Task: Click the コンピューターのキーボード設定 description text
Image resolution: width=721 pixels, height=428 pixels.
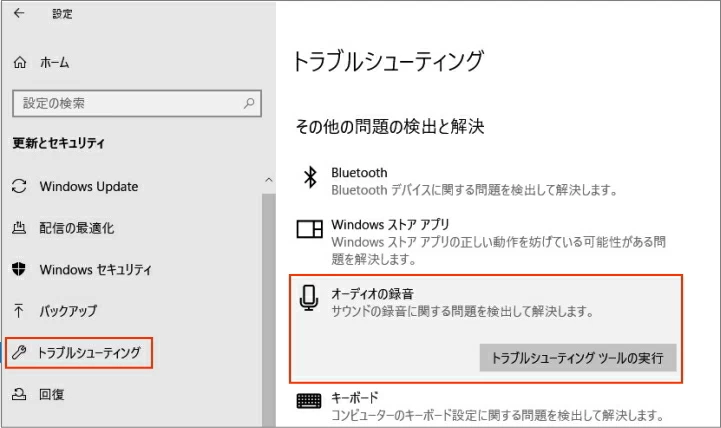Action: [x=497, y=416]
